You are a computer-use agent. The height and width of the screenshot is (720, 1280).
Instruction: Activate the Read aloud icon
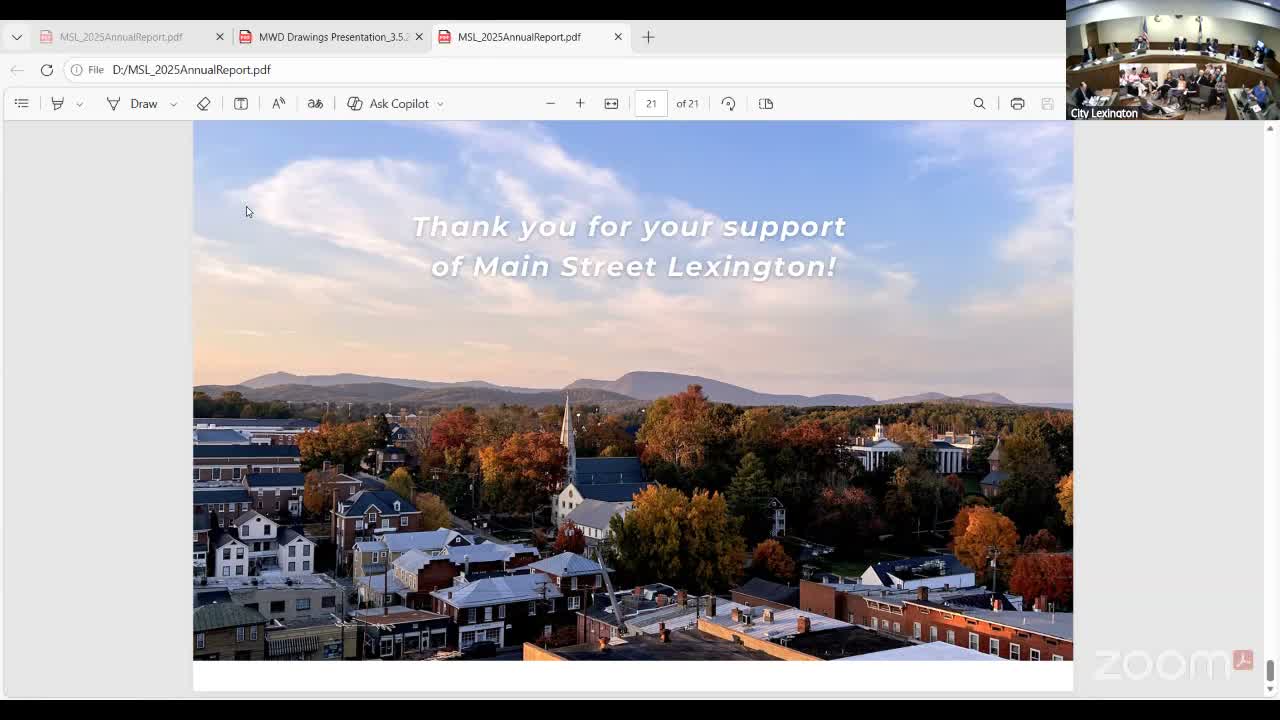pos(279,104)
